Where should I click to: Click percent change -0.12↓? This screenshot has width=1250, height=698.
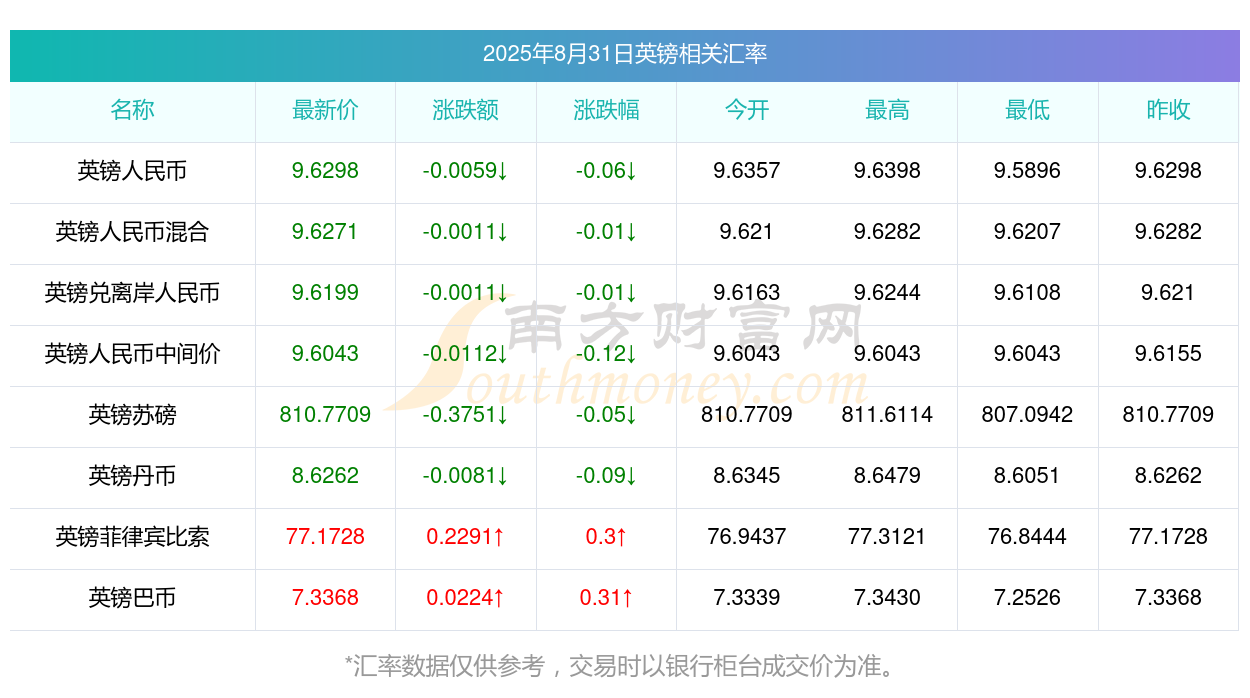click(x=606, y=354)
